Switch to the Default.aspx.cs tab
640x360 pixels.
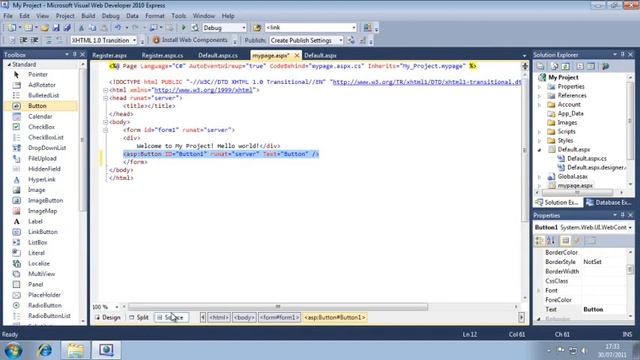click(x=218, y=55)
